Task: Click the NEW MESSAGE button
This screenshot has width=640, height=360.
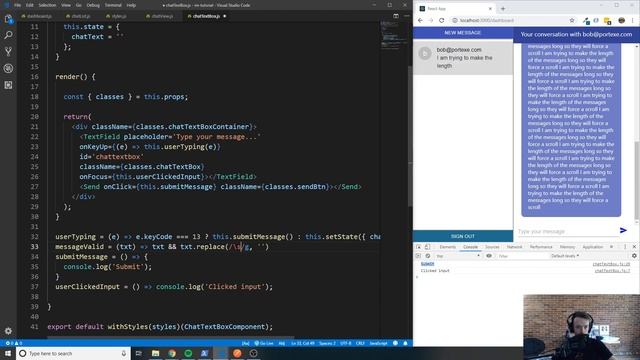Action: [463, 33]
